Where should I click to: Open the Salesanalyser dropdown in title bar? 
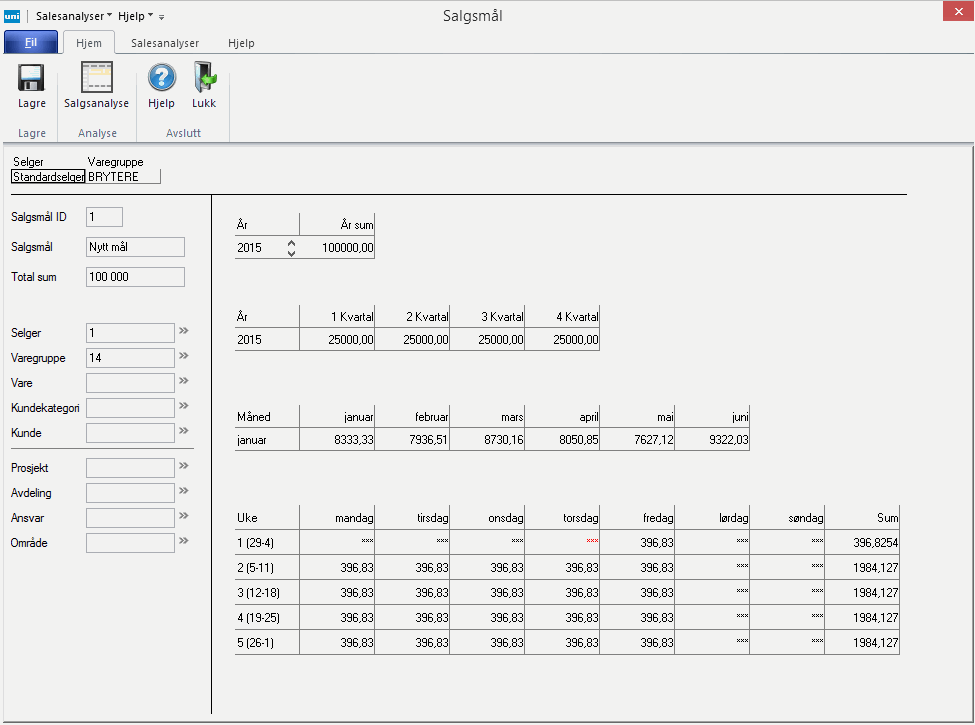click(74, 16)
